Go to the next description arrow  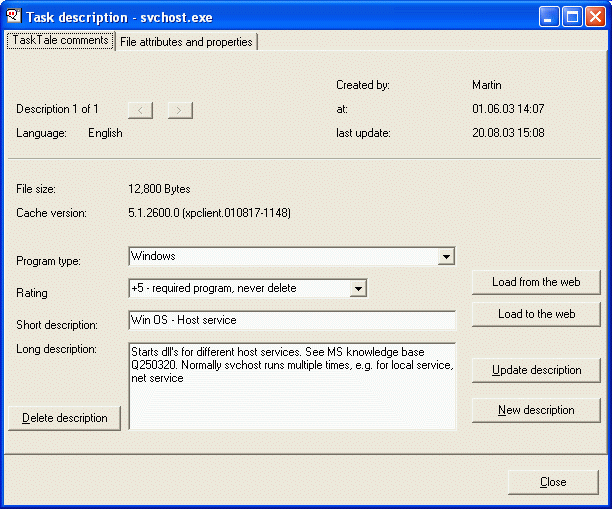point(180,109)
